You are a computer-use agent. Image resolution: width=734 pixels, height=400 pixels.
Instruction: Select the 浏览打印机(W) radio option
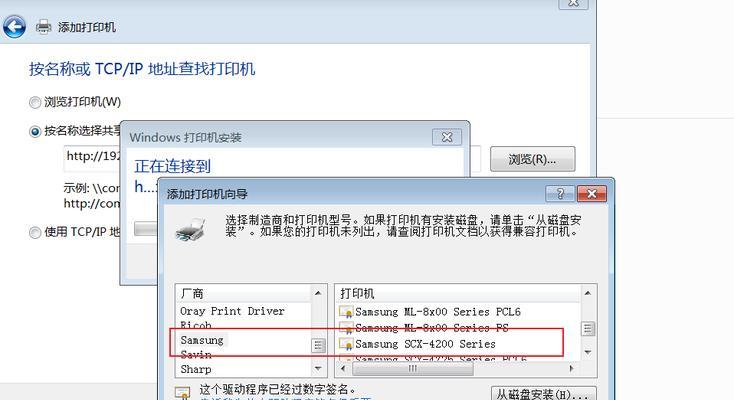tap(35, 102)
